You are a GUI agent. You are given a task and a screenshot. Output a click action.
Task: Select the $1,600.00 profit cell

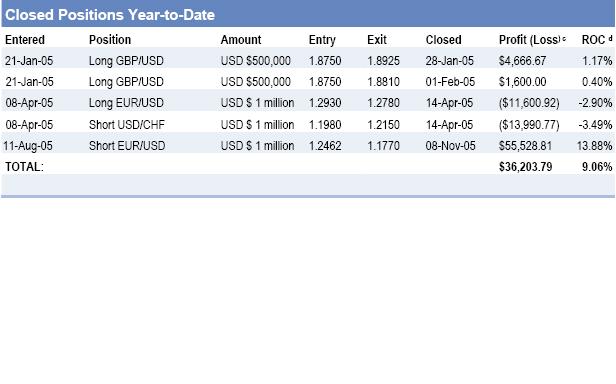(522, 82)
